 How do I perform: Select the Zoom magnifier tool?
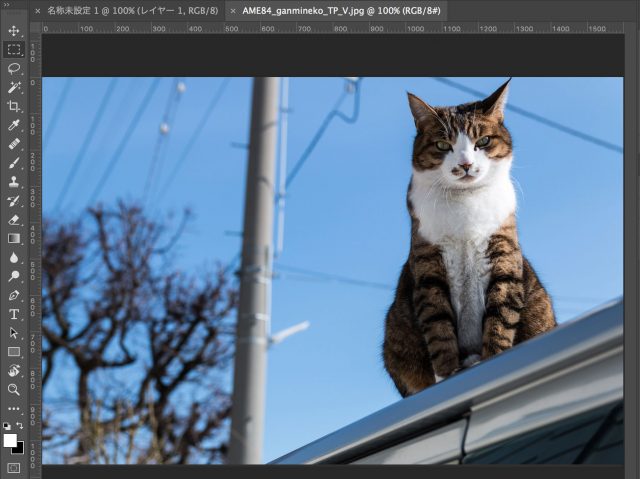click(14, 389)
